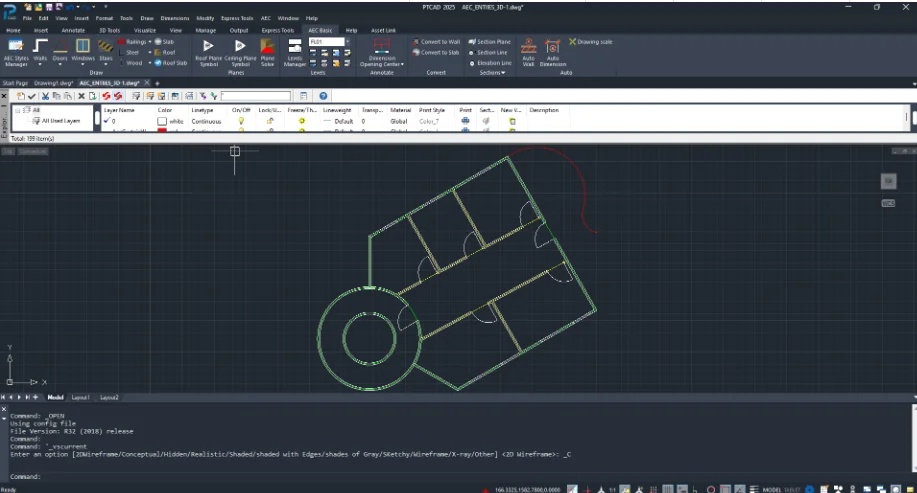Expand the Sections panel dropdown
This screenshot has height=493, width=917.
pos(492,73)
